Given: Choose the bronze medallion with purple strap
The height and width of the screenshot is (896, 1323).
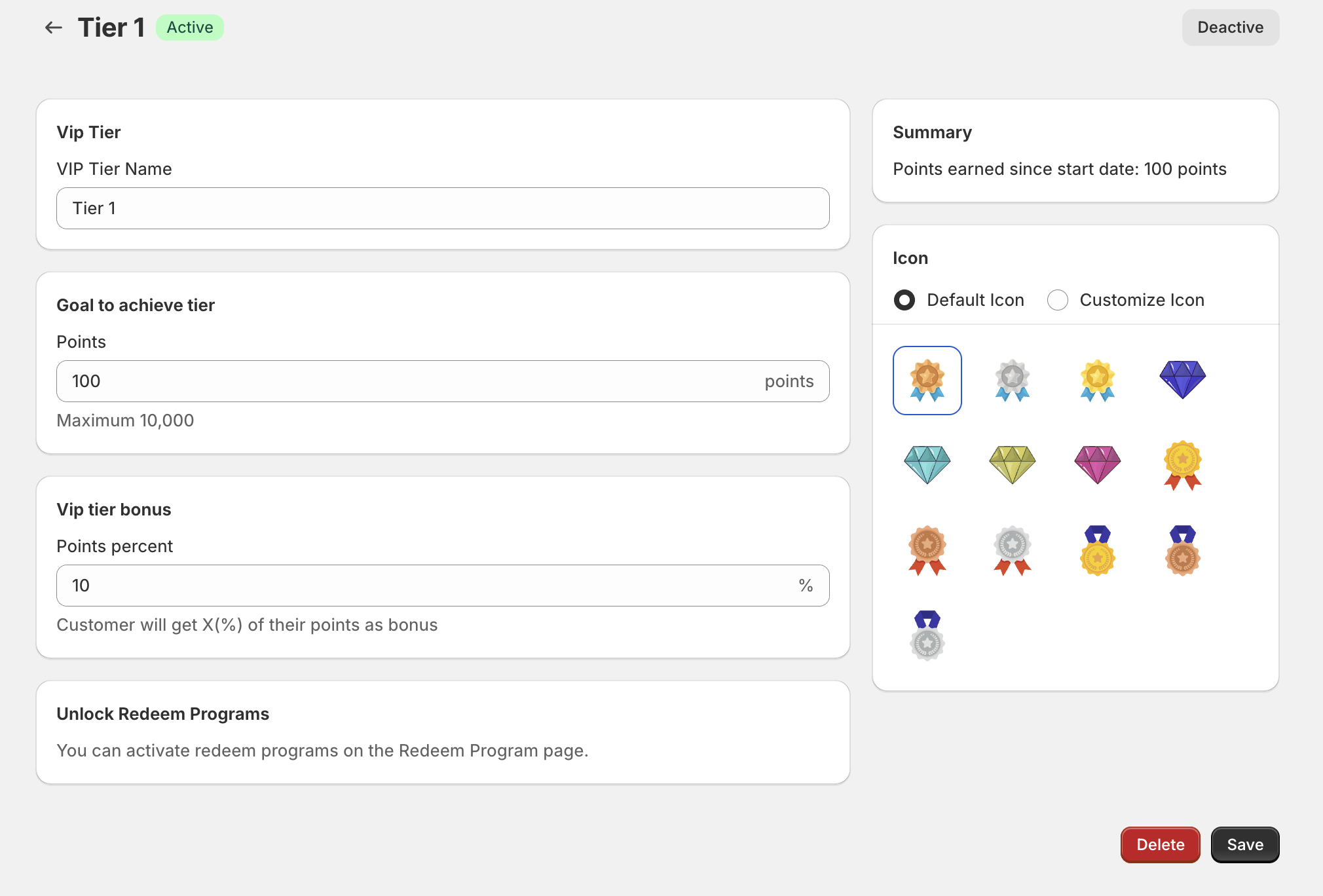Looking at the screenshot, I should tap(1183, 551).
